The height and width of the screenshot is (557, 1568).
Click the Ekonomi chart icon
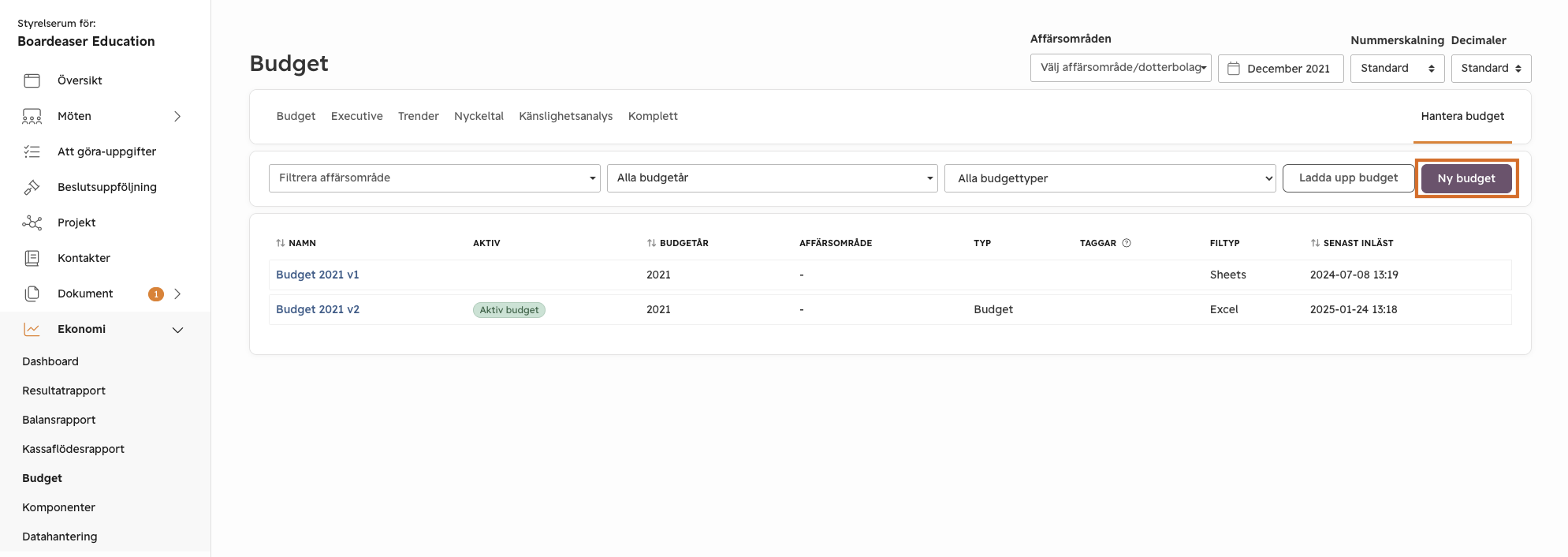click(x=32, y=329)
